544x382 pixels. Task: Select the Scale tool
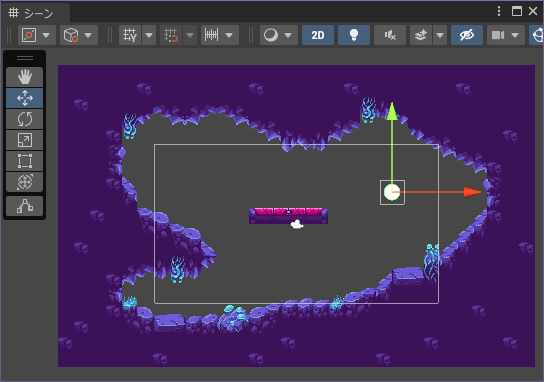pos(25,140)
